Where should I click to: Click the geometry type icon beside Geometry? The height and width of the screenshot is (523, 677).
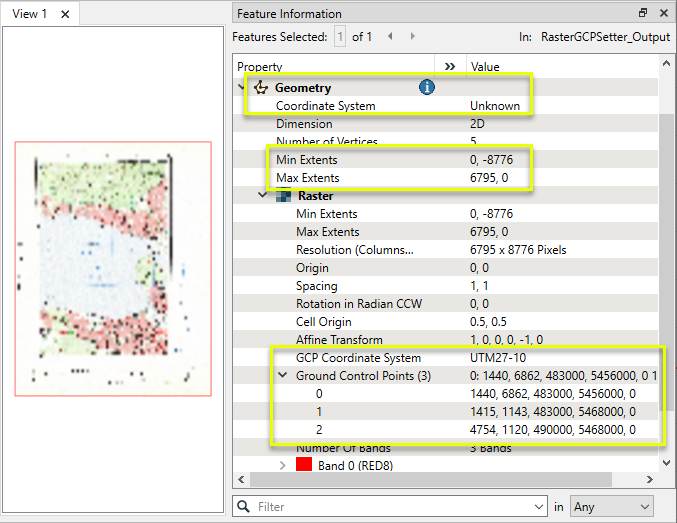point(261,88)
